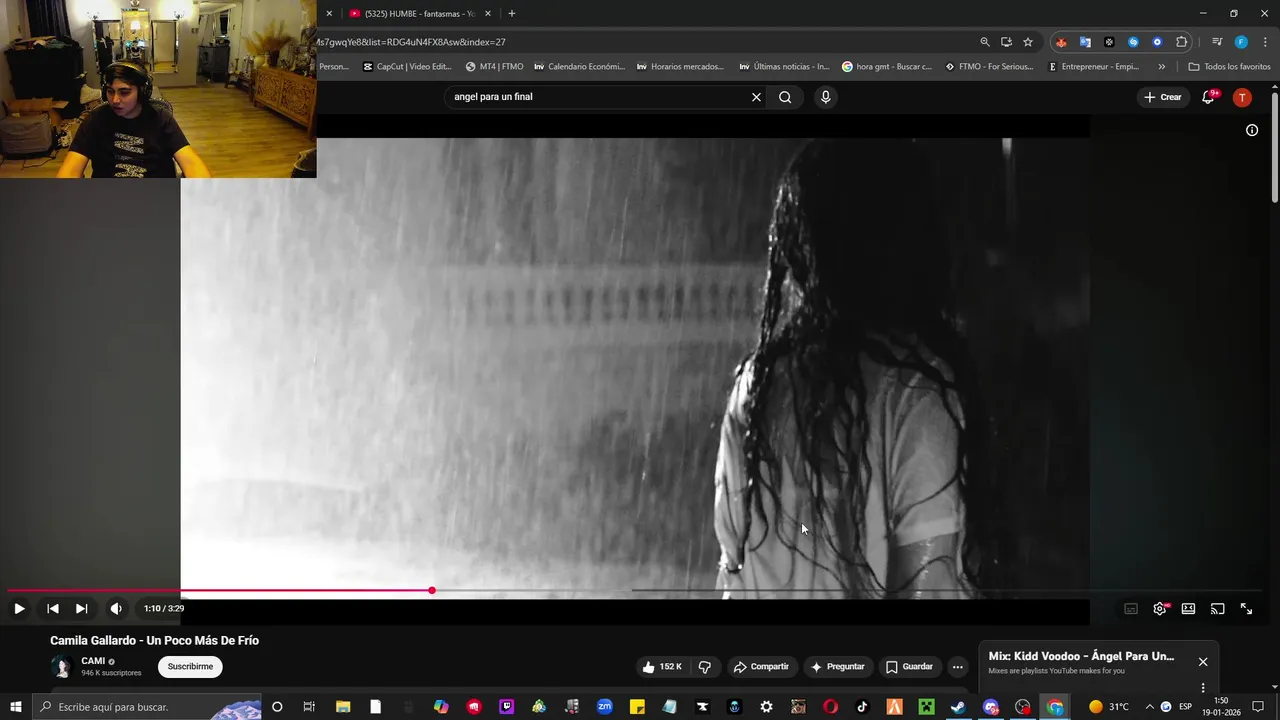Go to the previous video in playlist

click(53, 608)
